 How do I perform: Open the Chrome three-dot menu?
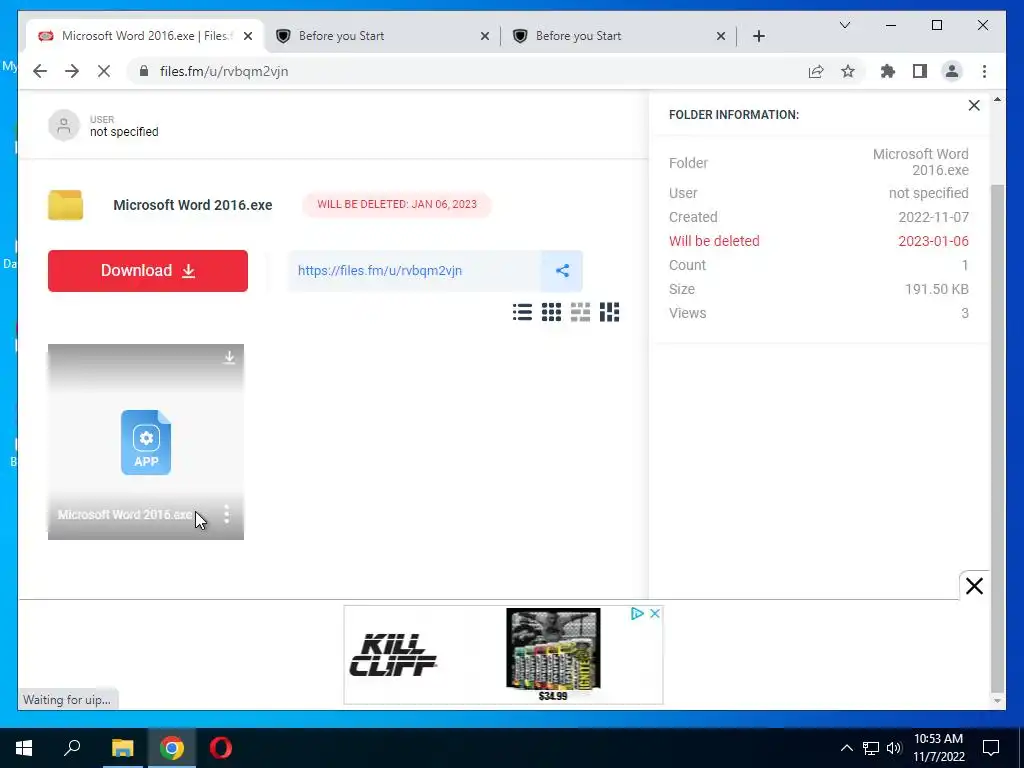pyautogui.click(x=984, y=71)
